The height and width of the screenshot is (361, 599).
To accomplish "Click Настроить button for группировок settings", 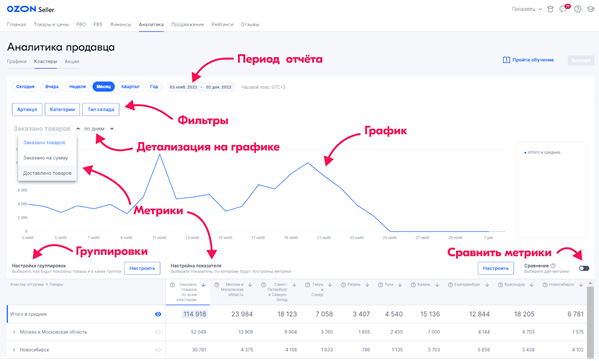I will pos(142,268).
